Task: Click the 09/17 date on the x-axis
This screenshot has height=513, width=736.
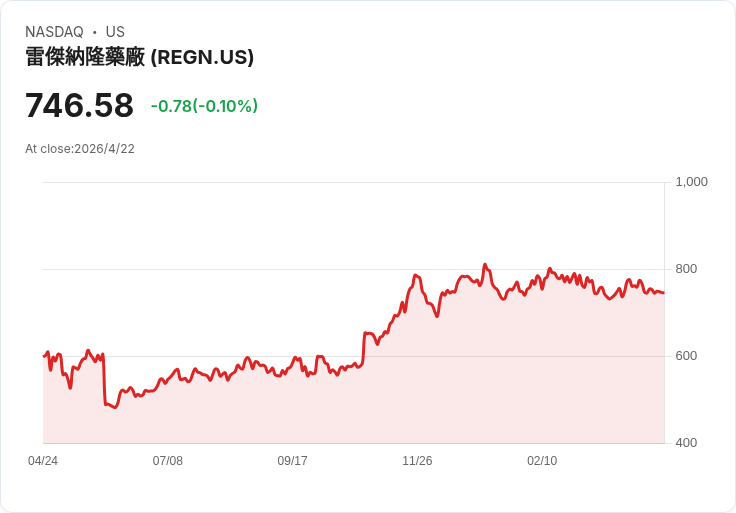Action: click(292, 461)
